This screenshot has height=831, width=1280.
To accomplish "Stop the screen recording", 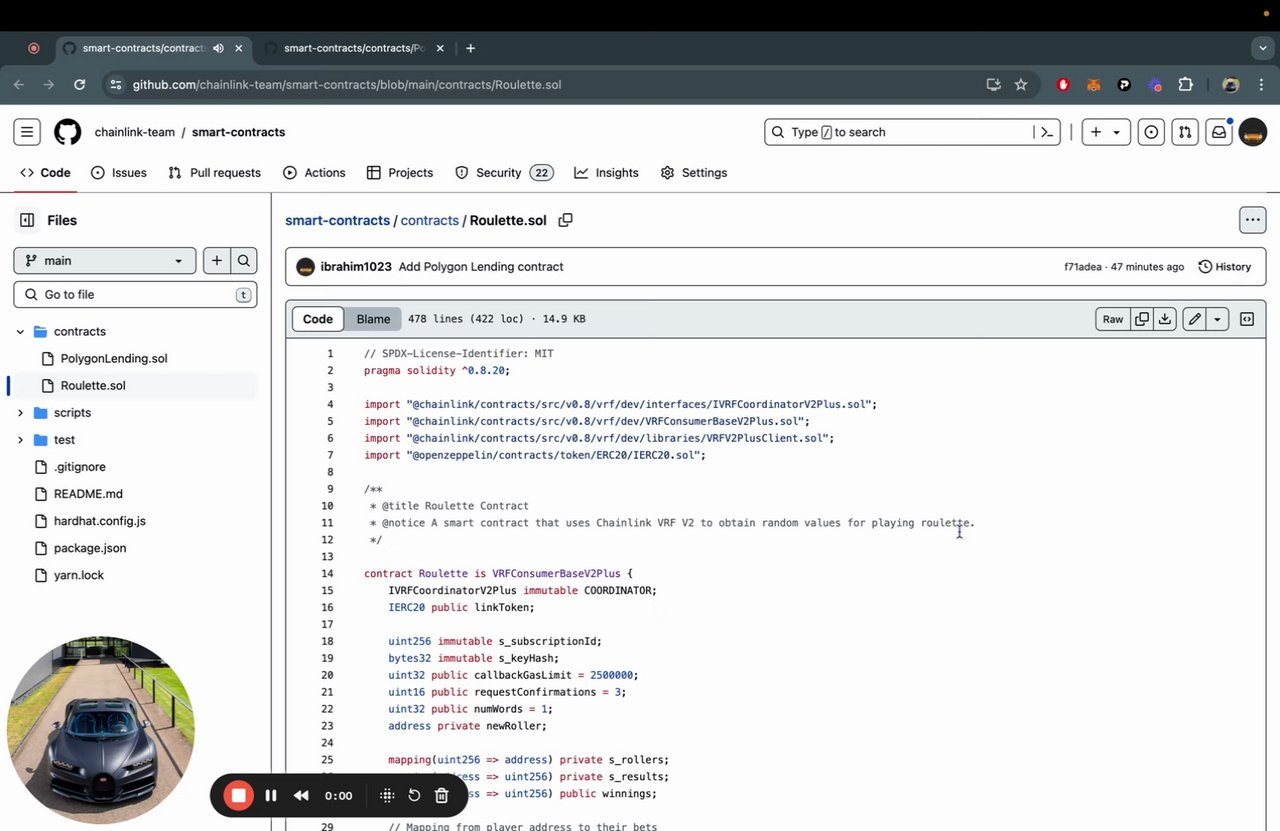I will 238,796.
